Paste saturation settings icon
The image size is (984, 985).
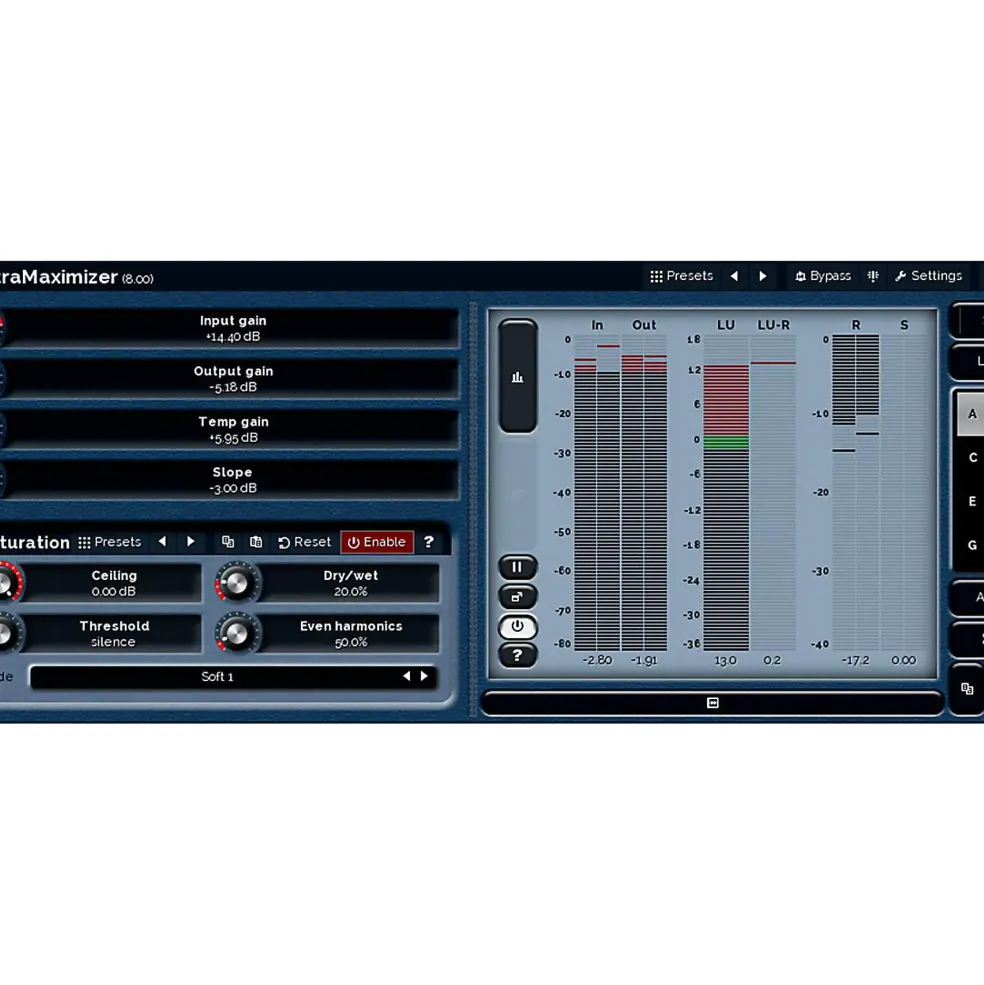tap(256, 541)
